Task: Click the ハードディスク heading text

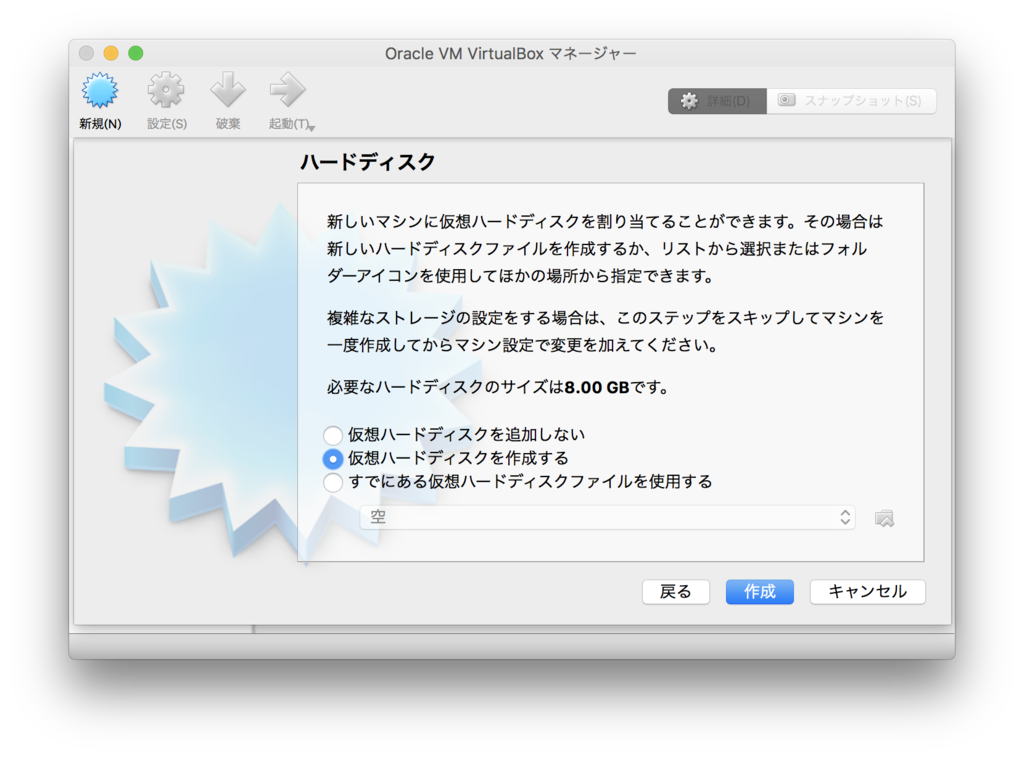Action: coord(368,161)
